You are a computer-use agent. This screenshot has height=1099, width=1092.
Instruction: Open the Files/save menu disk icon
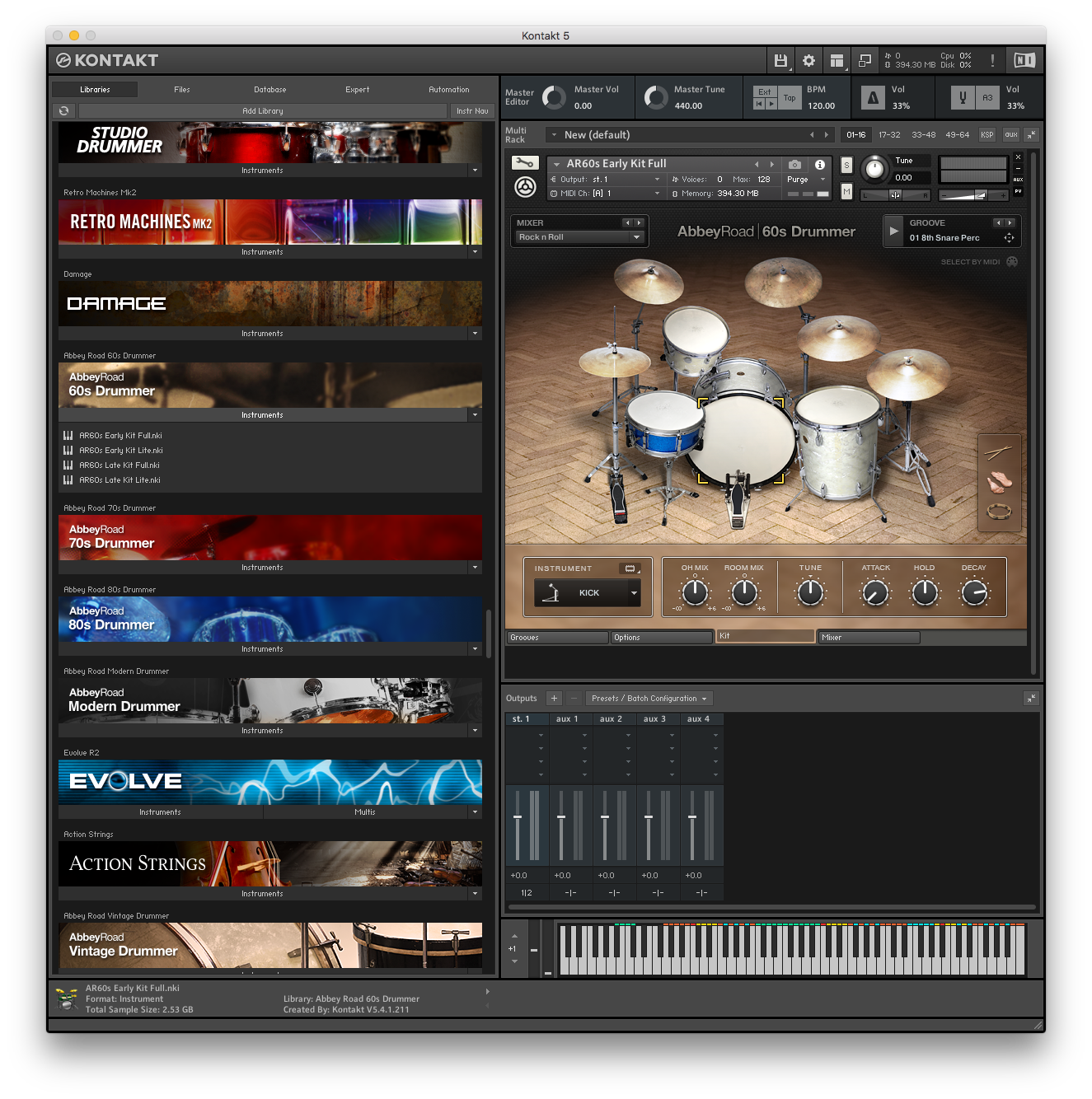[x=780, y=60]
